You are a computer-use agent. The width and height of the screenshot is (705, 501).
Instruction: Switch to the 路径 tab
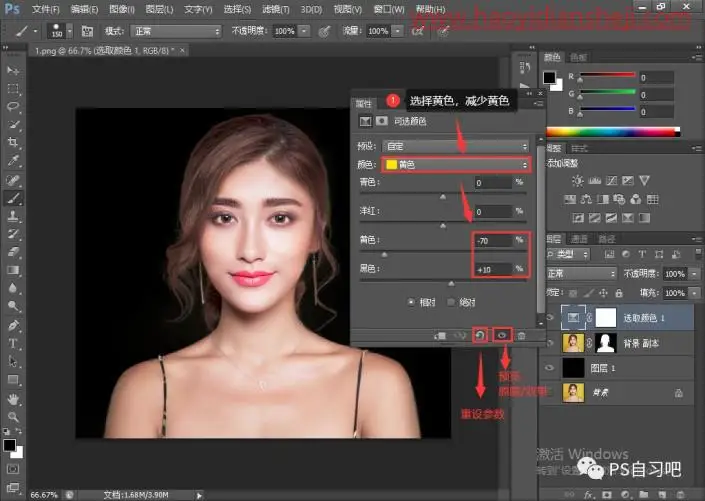click(x=607, y=238)
